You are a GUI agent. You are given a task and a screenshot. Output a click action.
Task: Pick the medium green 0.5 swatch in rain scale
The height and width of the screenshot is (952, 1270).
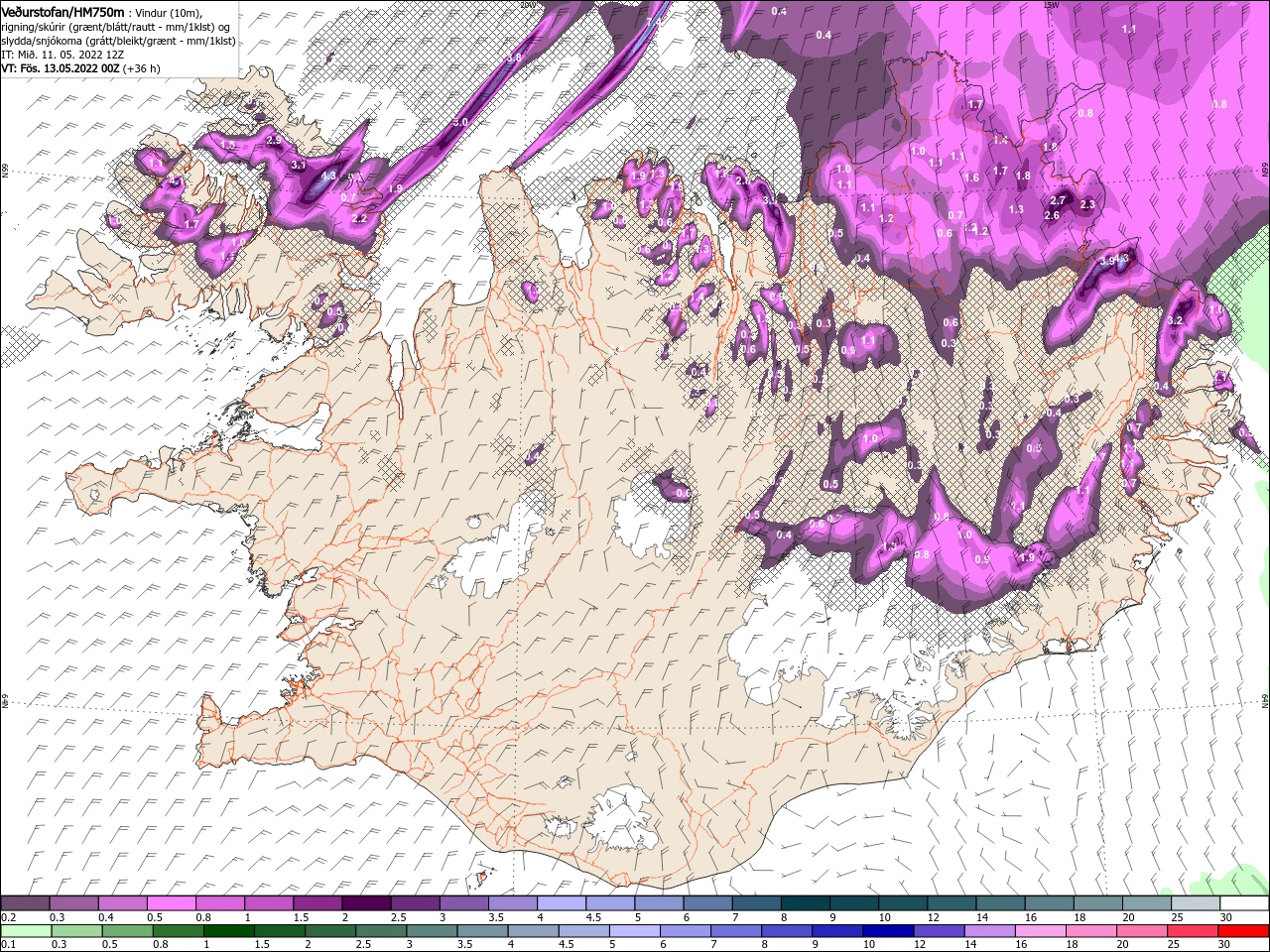(128, 931)
